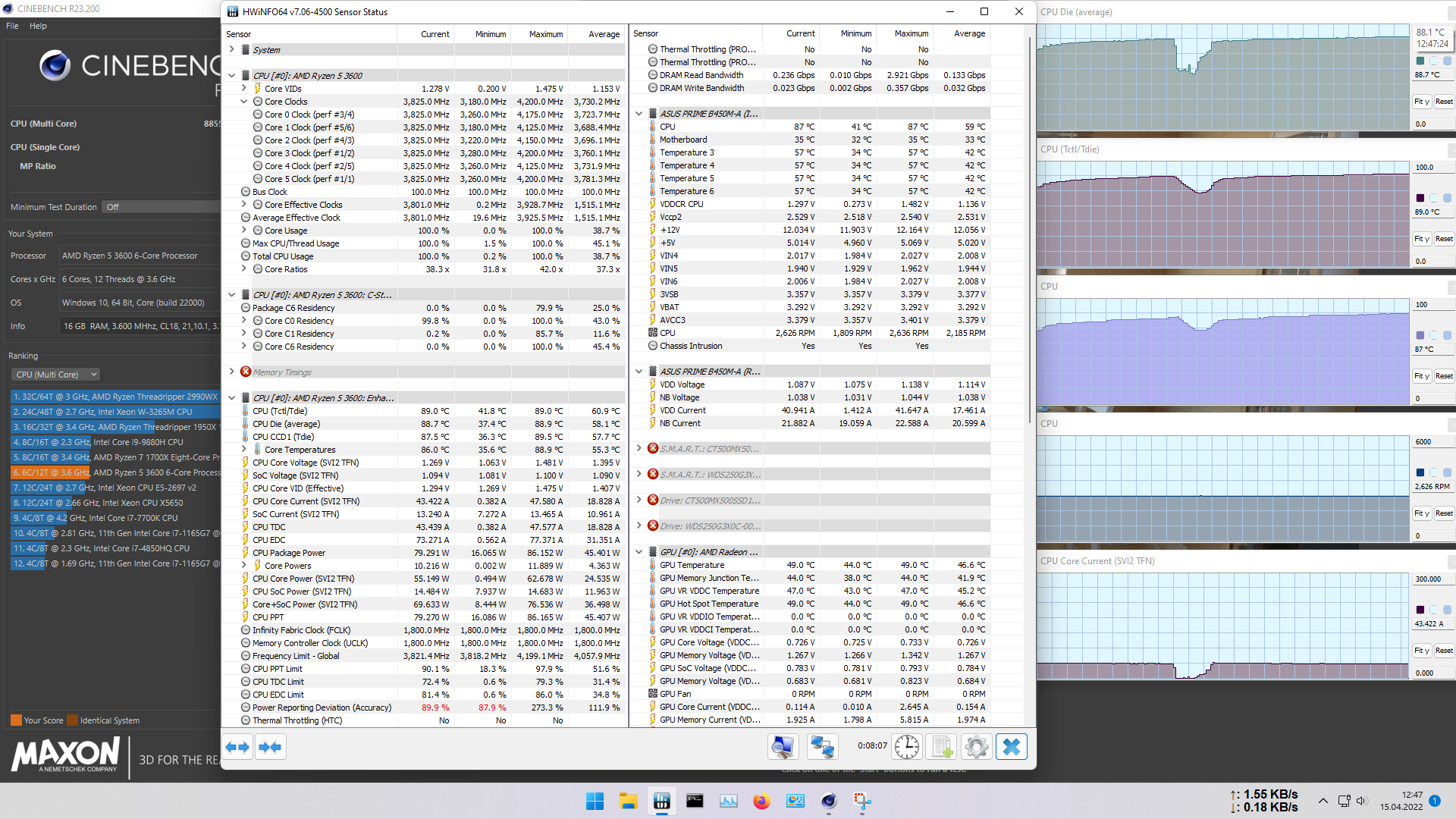Click Fit y on CPU Die graph
This screenshot has width=1456, height=819.
tap(1422, 102)
